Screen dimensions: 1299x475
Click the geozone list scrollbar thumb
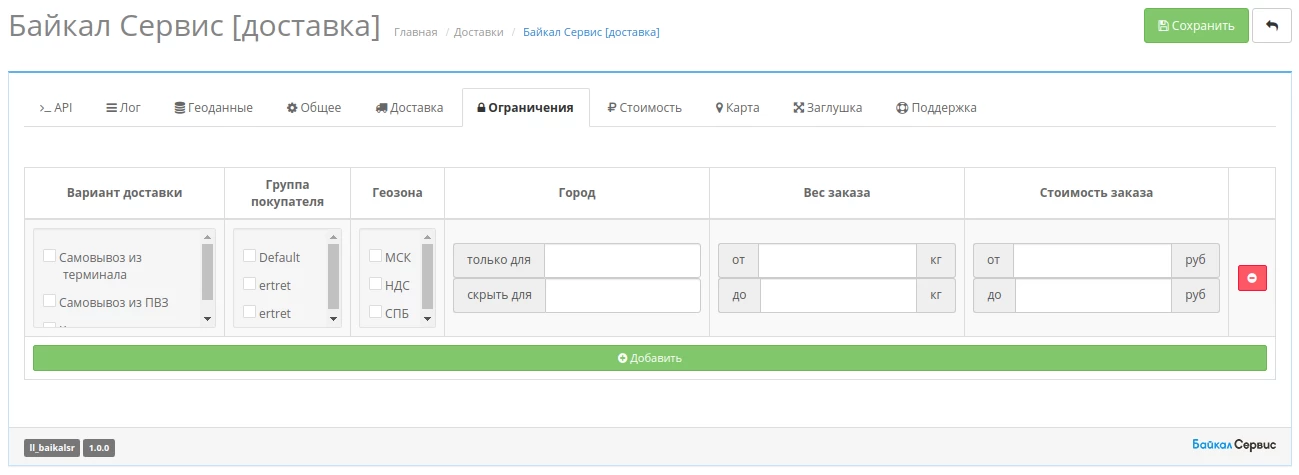[428, 277]
